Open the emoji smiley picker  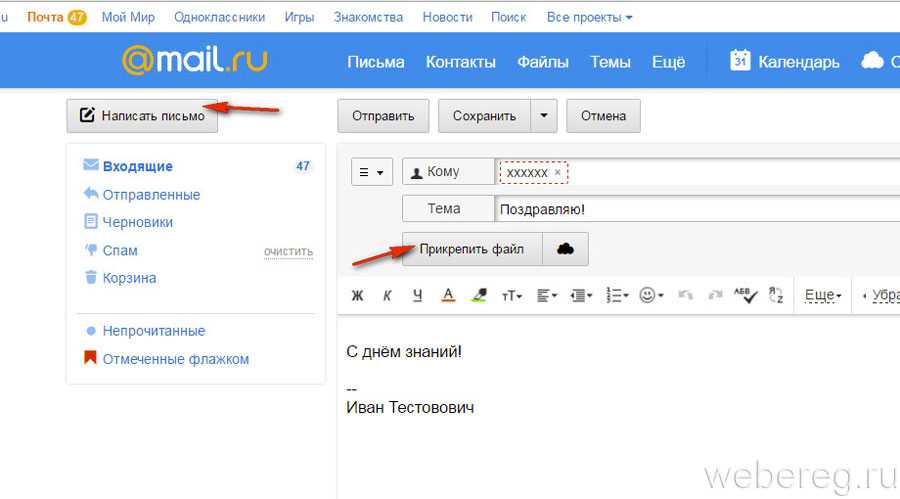(x=651, y=295)
